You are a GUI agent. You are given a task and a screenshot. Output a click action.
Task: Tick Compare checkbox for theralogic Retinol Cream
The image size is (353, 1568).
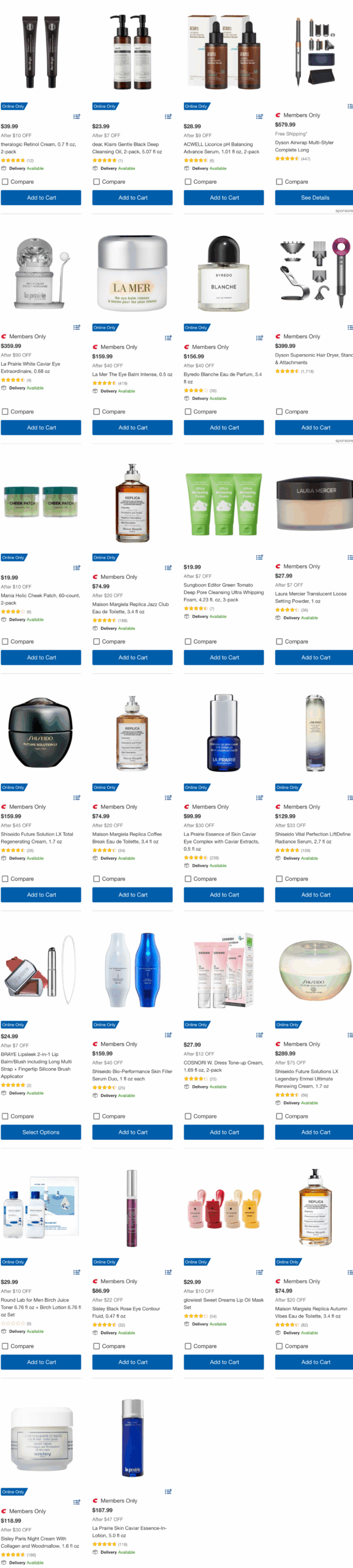tap(5, 182)
